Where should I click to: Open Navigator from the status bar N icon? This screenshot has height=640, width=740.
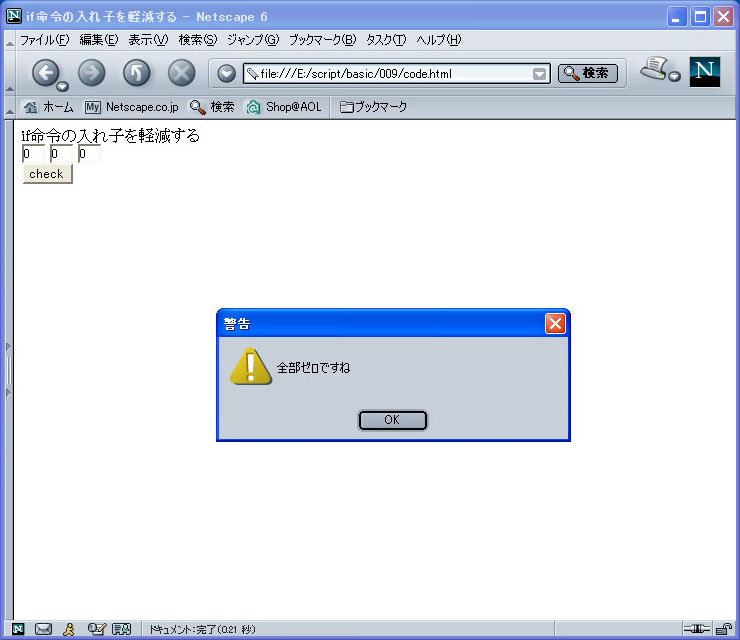tap(18, 629)
